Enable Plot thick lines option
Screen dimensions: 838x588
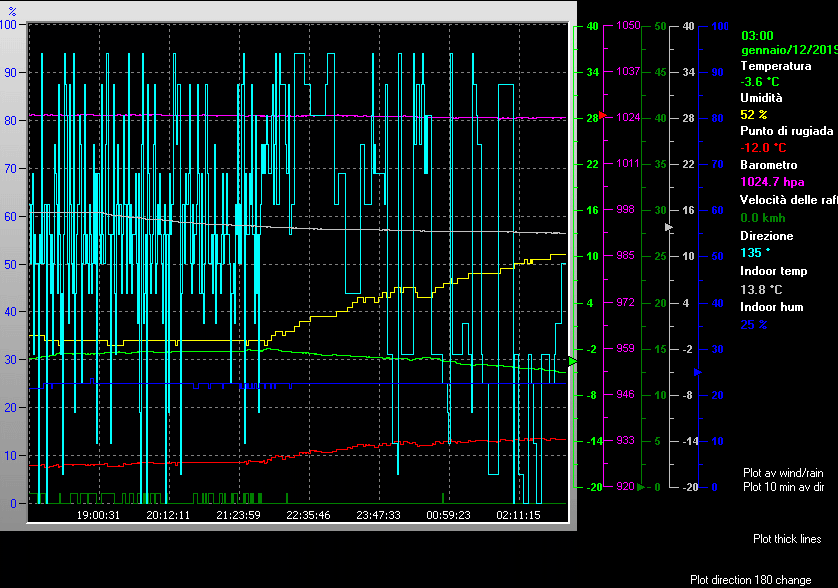pyautogui.click(x=787, y=539)
